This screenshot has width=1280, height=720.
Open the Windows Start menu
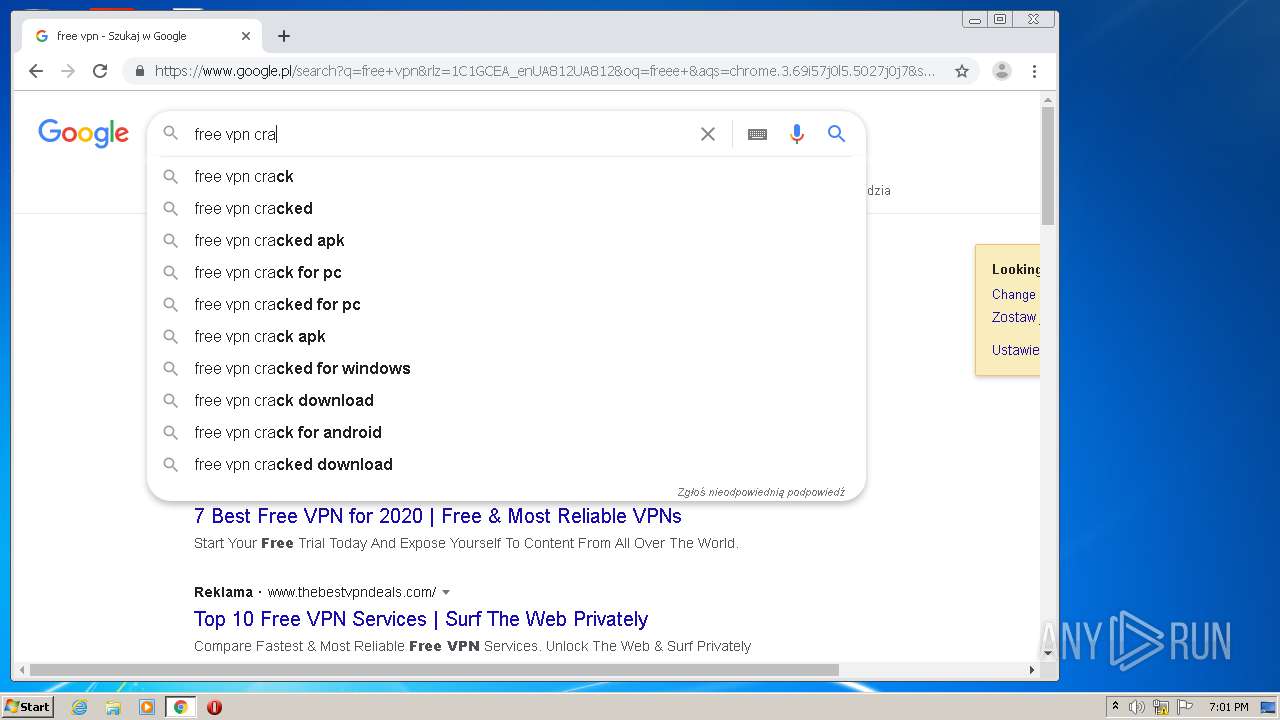[28, 707]
